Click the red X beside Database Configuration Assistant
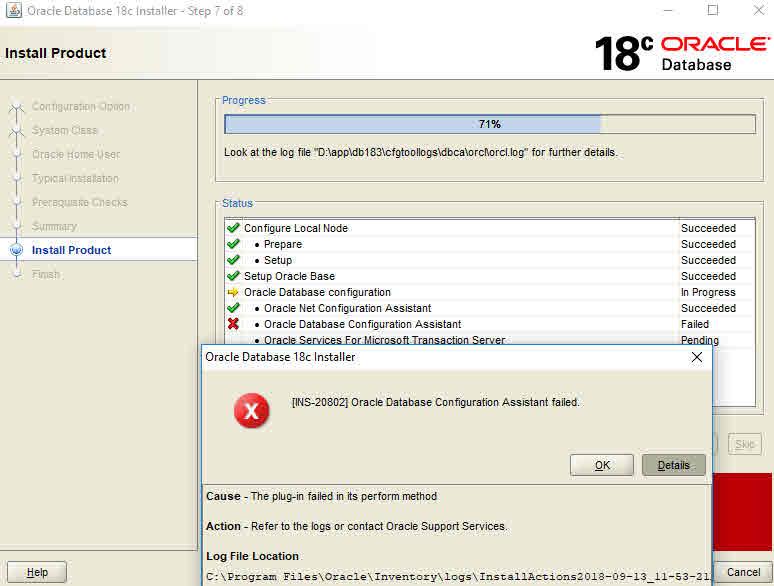 pos(233,324)
